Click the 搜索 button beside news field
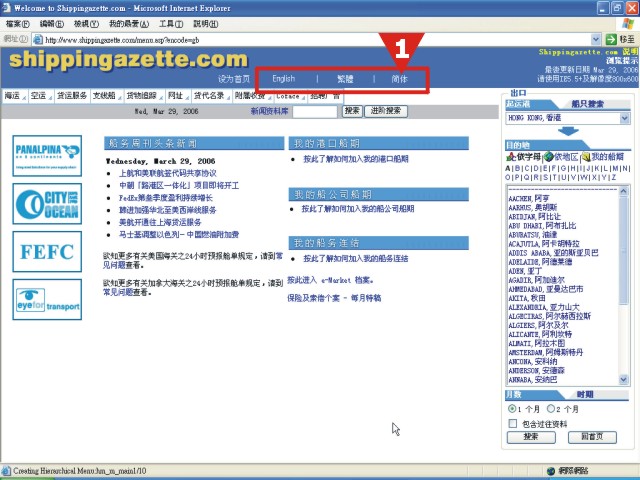 pos(352,111)
